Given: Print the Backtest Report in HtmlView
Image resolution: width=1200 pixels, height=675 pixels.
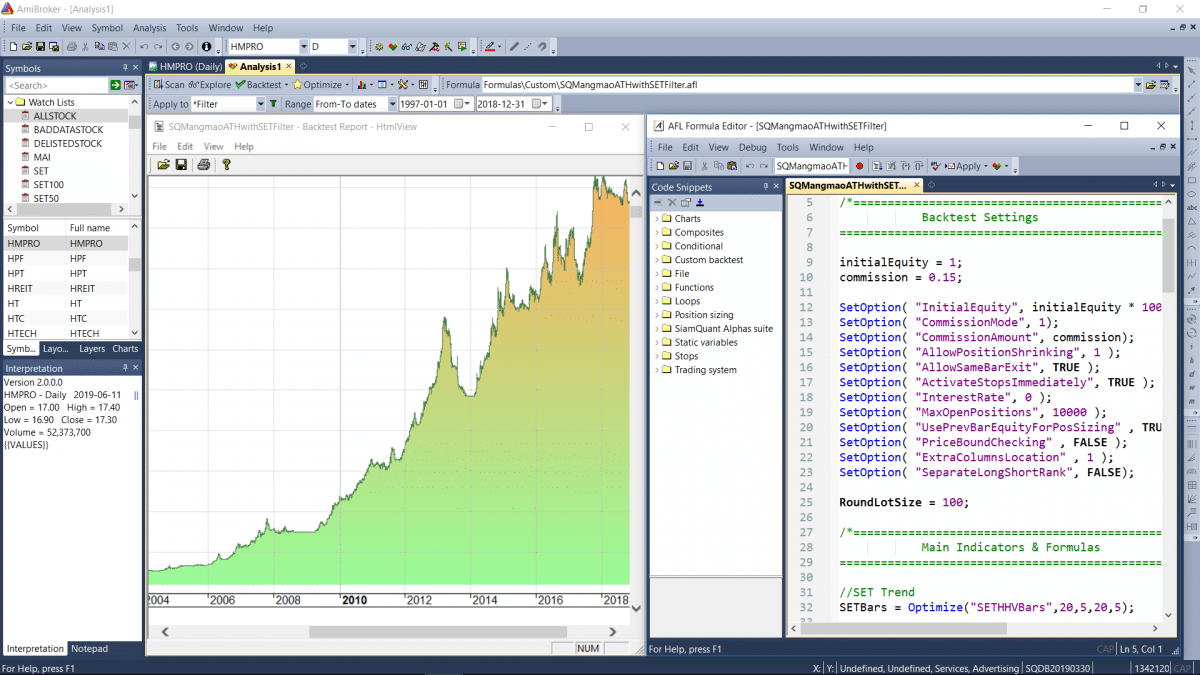Looking at the screenshot, I should pos(204,165).
